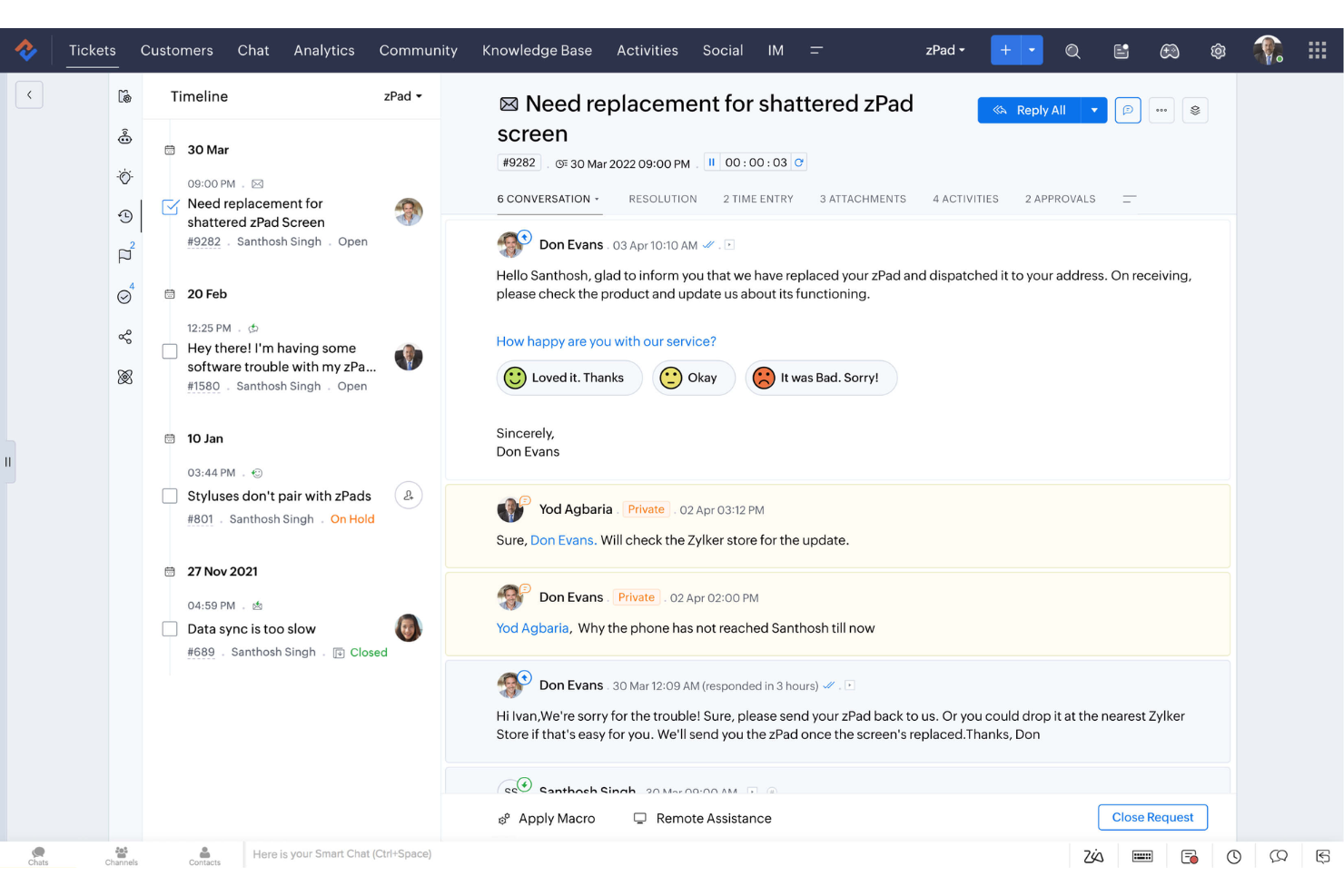Open the Tasks panel showing 4 items
Viewport: 1344px width, 896px height.
[125, 296]
